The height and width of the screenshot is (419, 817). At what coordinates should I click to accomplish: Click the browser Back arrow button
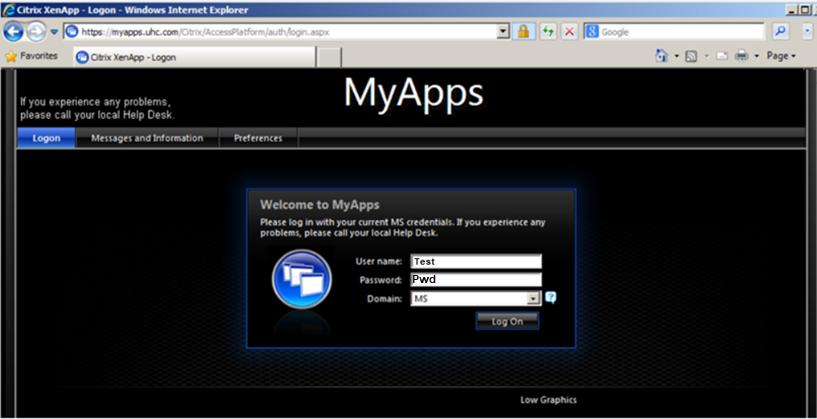[x=14, y=31]
